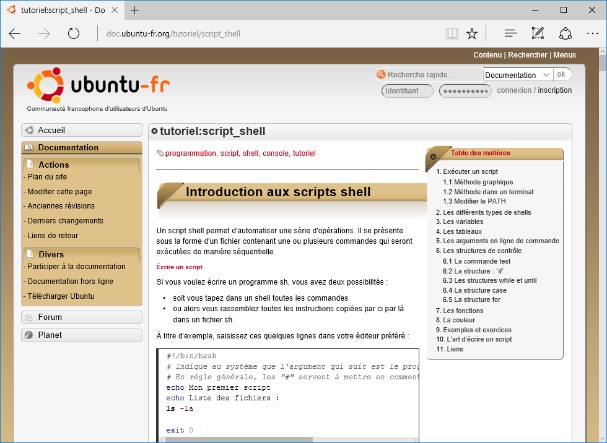Image resolution: width=607 pixels, height=443 pixels.
Task: Expand the Documentation search dropdown
Action: point(546,74)
